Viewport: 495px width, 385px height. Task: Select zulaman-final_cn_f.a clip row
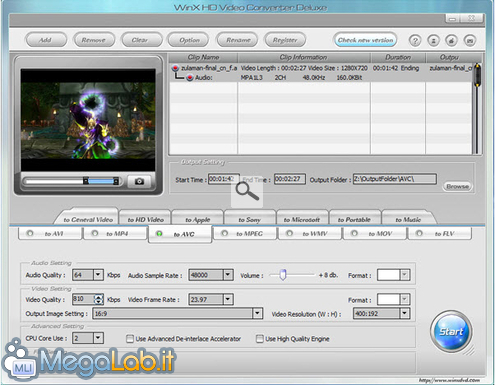click(322, 68)
